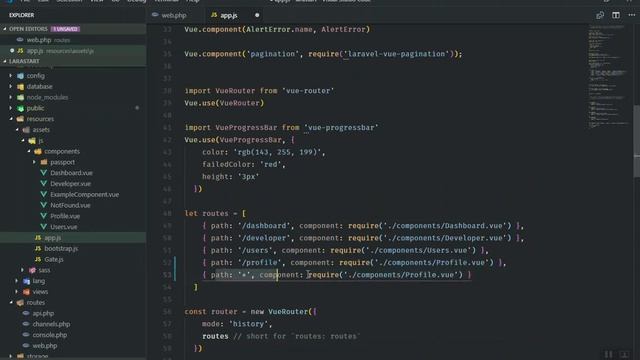The image size is (640, 360).
Task: Click the '/dashboard' path string
Action: [263, 226]
